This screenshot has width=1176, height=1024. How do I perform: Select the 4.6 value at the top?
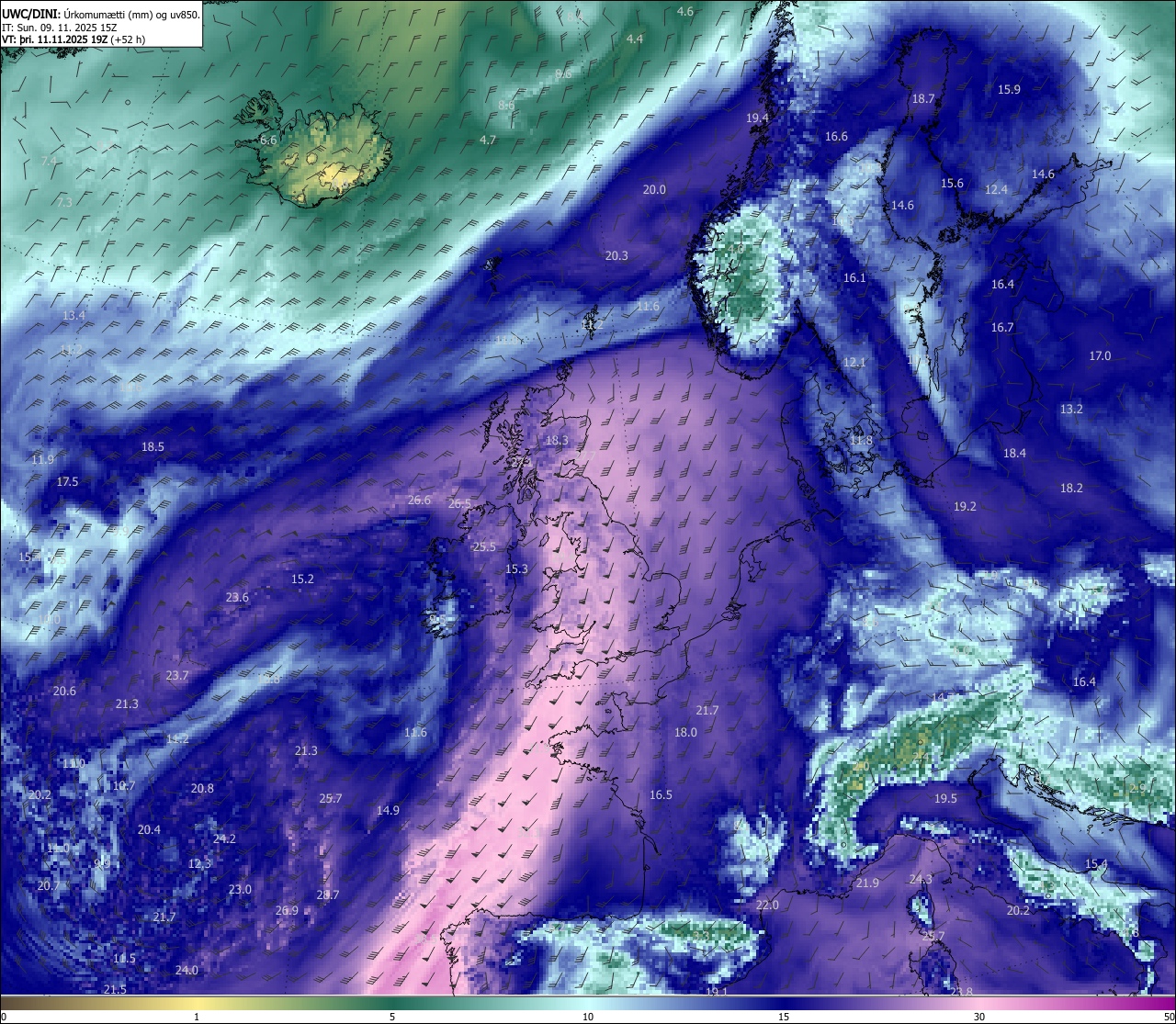pyautogui.click(x=685, y=12)
